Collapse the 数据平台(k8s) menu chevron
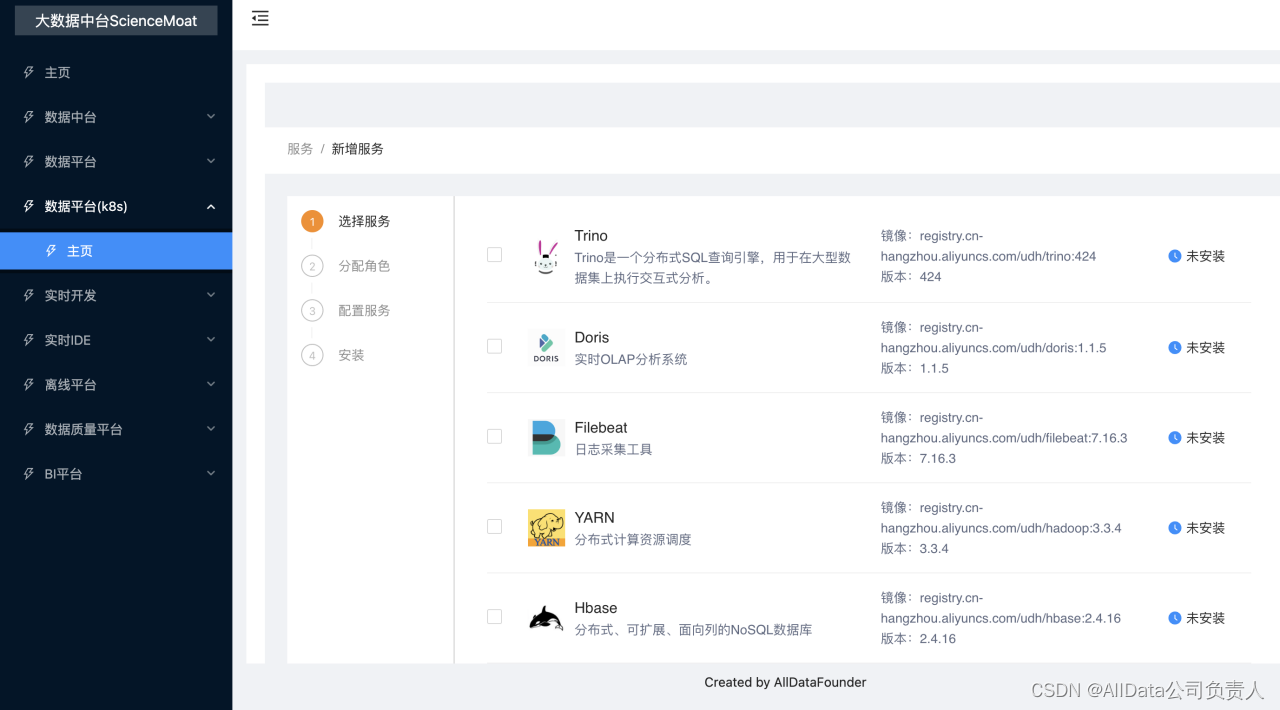 point(211,206)
